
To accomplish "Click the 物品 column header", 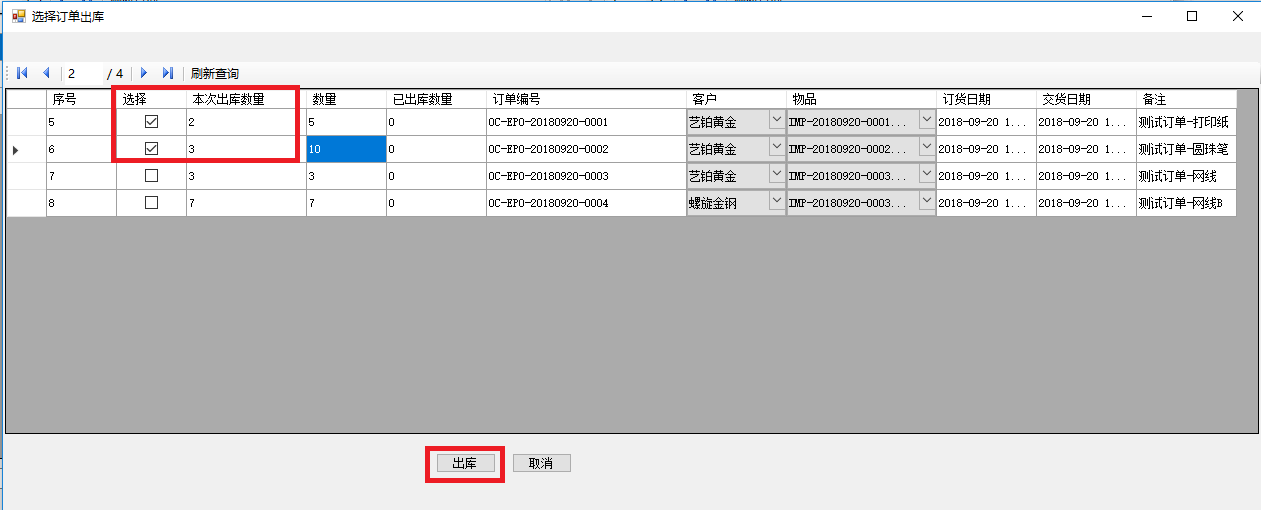I will click(x=861, y=99).
